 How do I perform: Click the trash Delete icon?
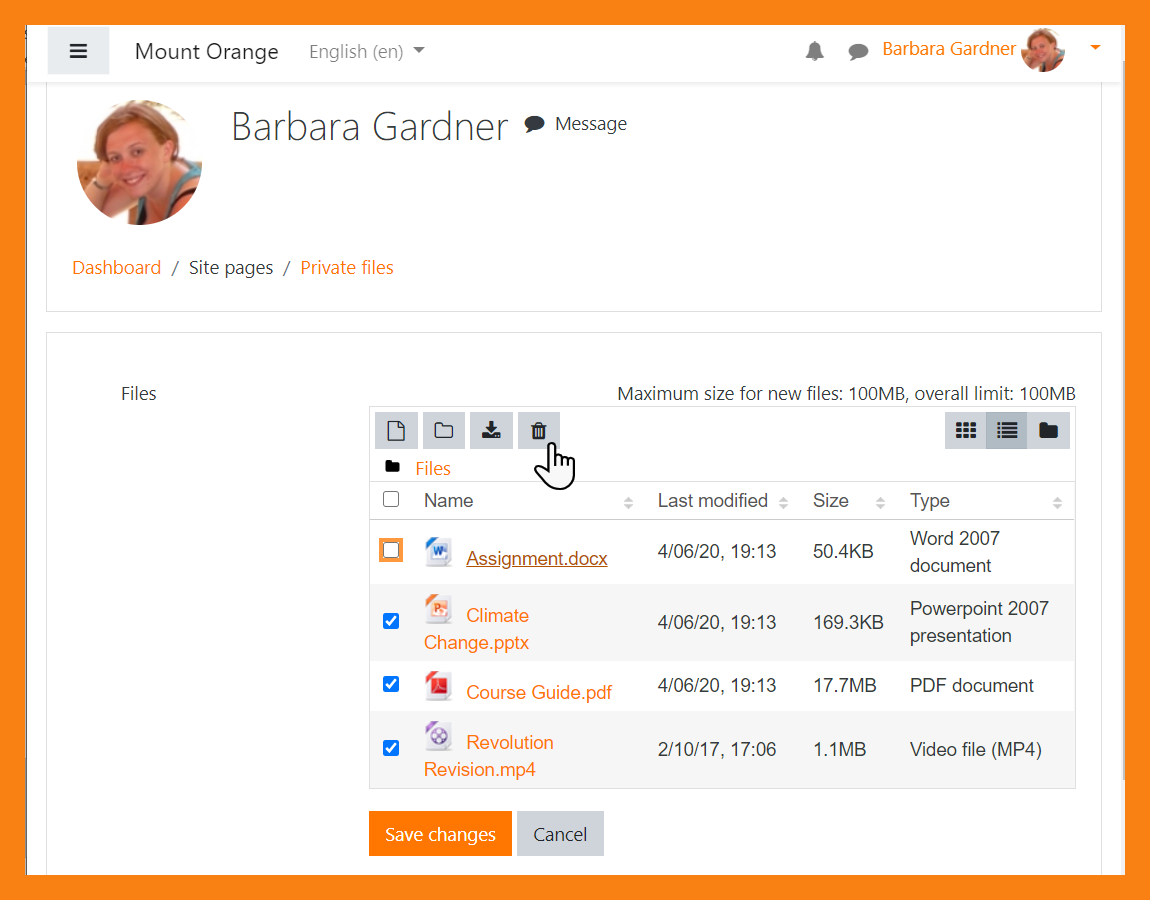coord(539,431)
